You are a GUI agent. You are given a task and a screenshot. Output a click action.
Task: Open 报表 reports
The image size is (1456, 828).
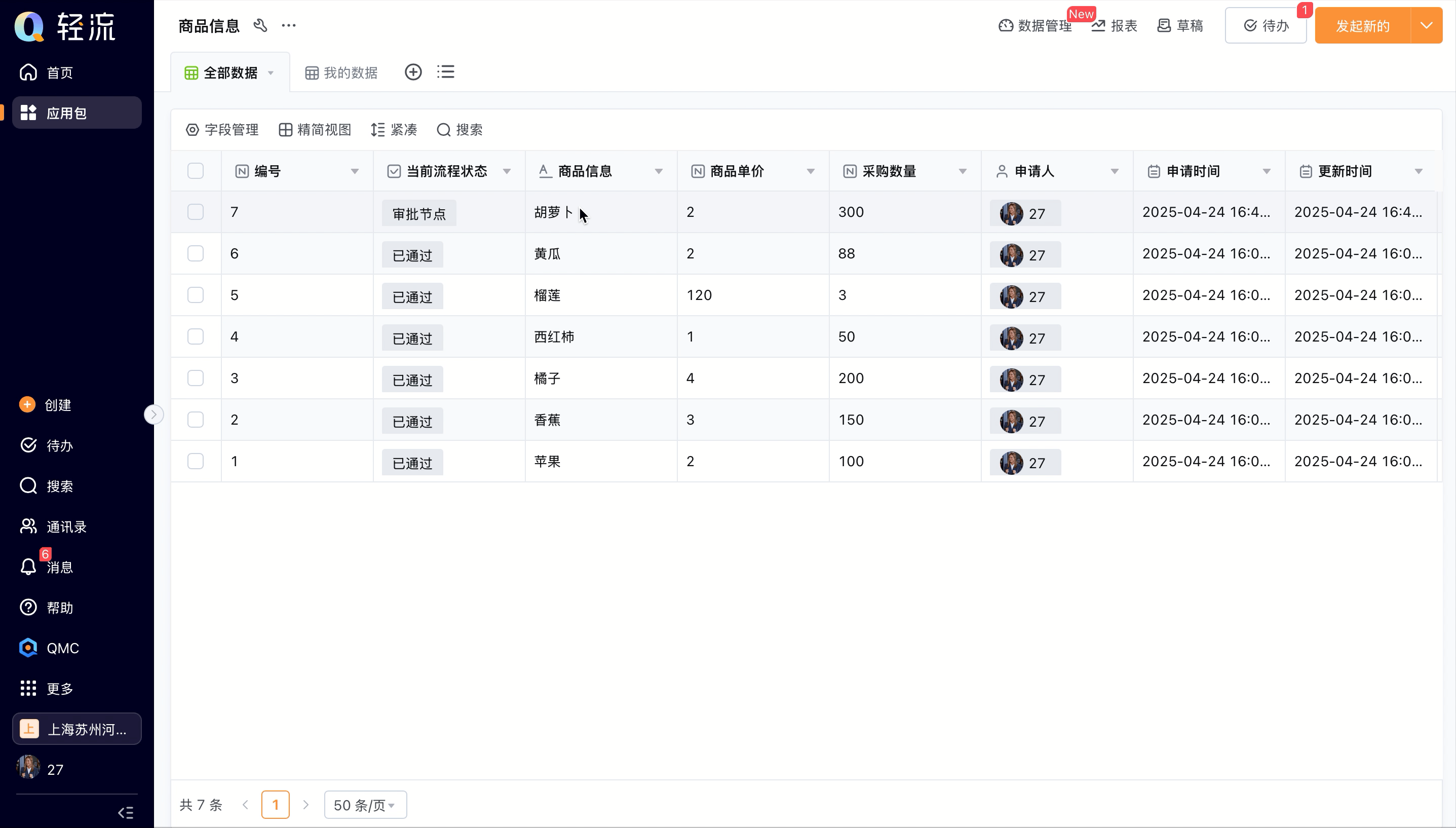(1115, 26)
